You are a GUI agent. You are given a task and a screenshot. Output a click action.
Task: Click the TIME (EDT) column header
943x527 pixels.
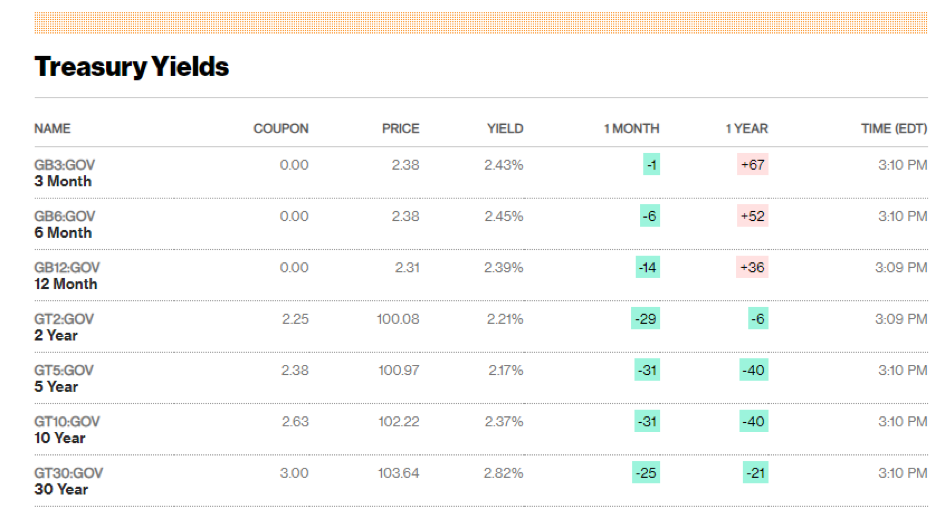(893, 129)
